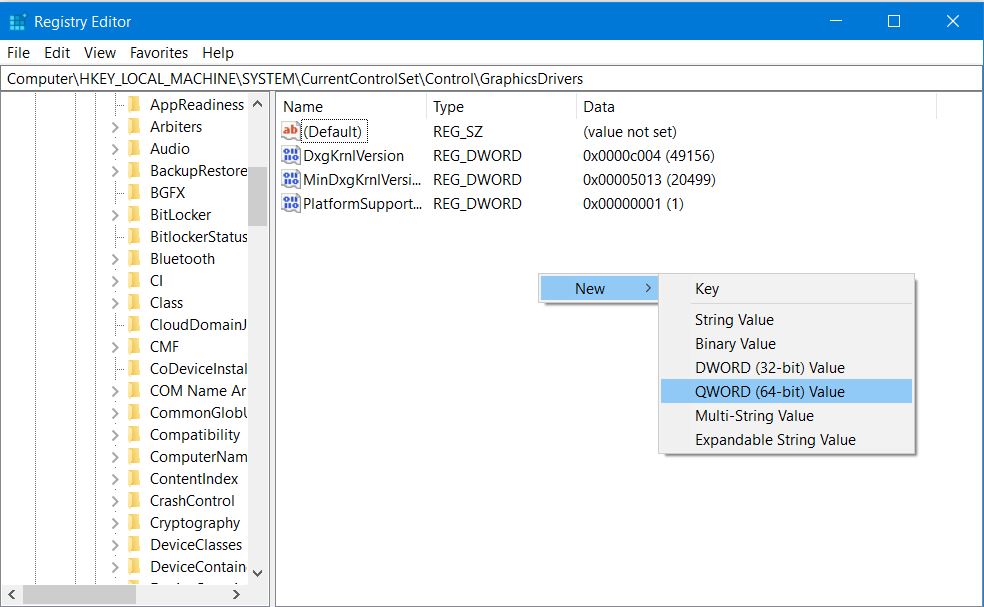
Task: Click the MinDxgKrnlVersi... binary value icon
Action: [290, 180]
